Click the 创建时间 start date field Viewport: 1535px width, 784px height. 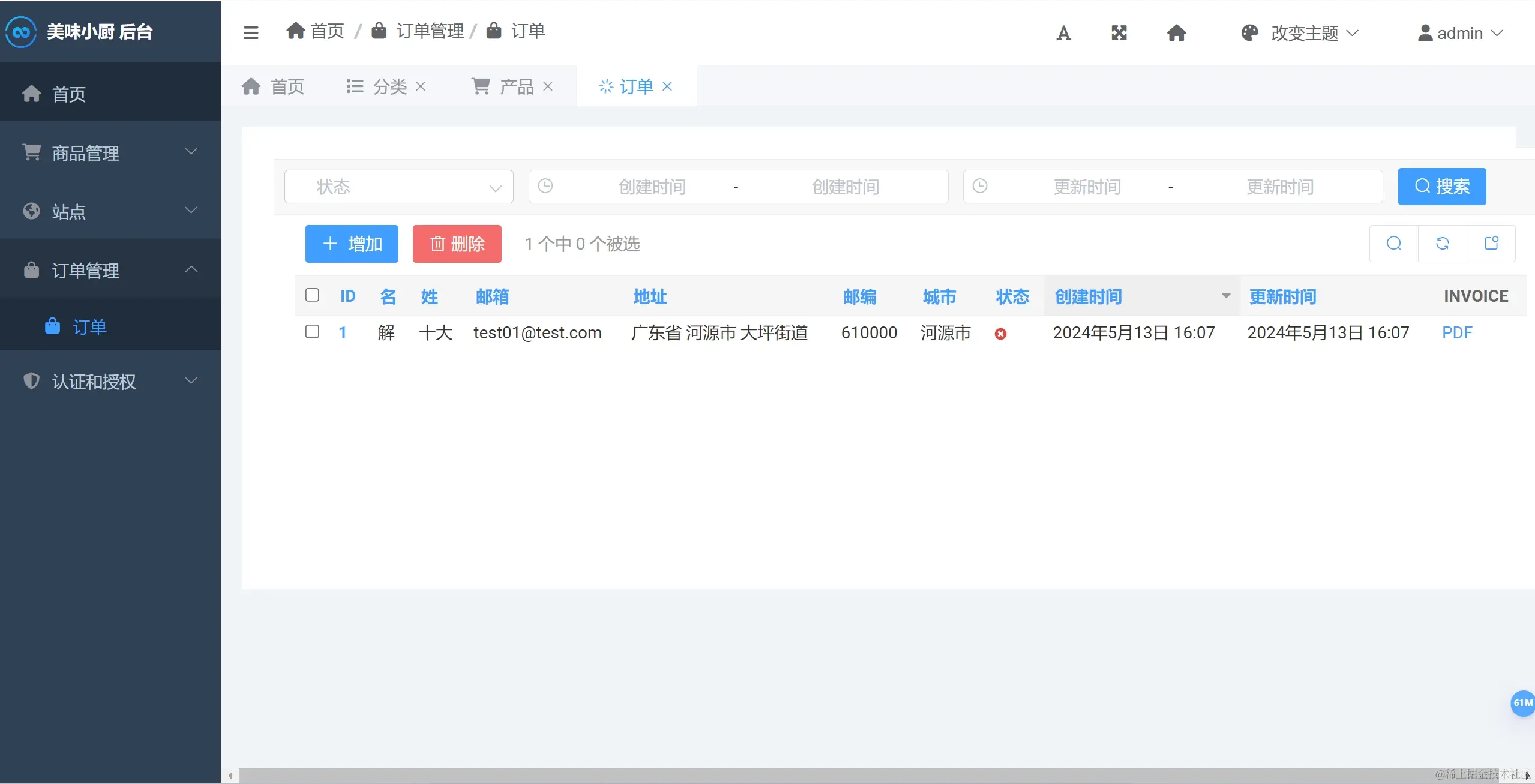pos(652,187)
